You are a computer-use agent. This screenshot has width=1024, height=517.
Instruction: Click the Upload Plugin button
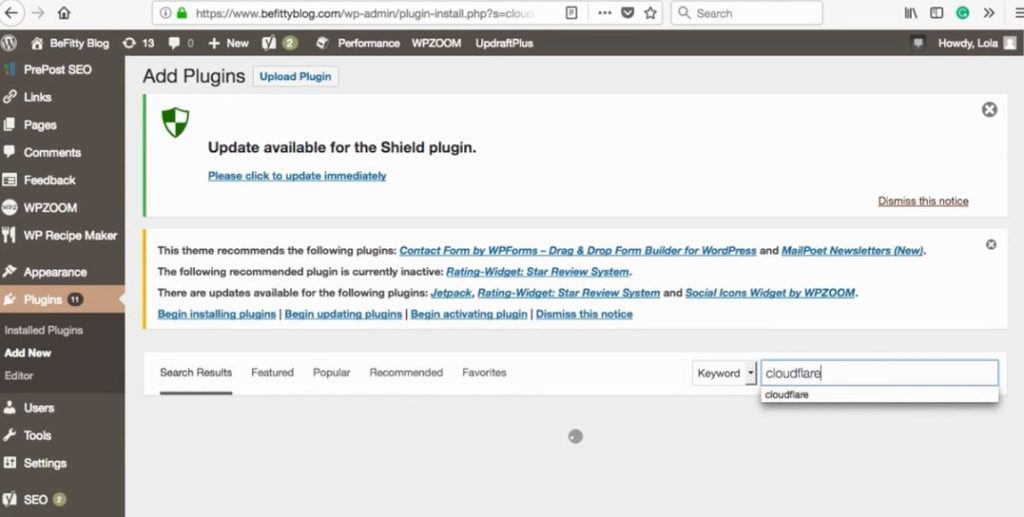coord(295,76)
